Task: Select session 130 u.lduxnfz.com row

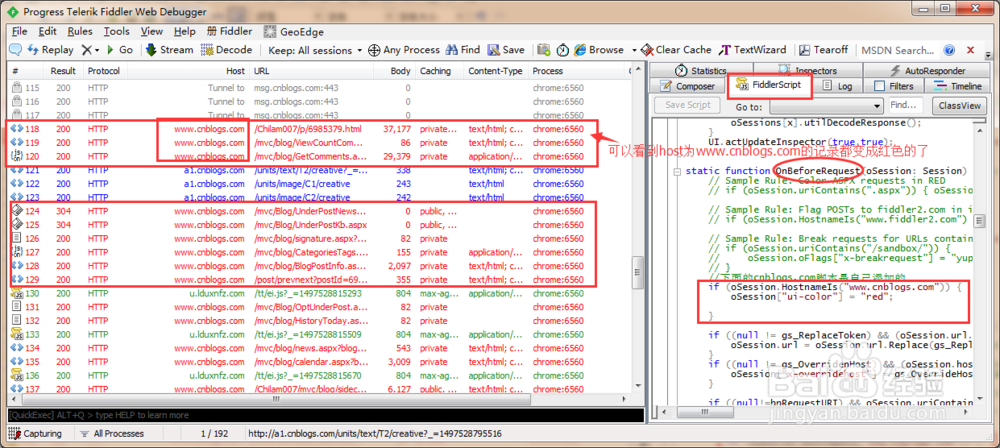Action: click(x=319, y=294)
